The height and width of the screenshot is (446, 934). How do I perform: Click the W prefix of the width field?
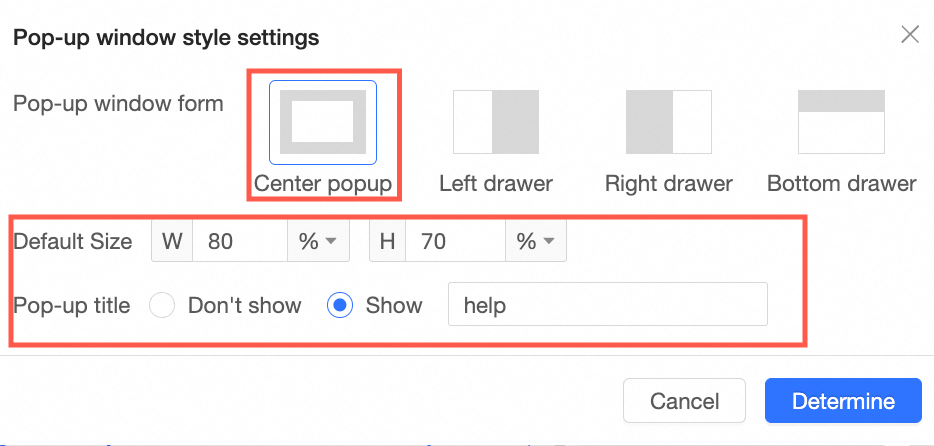172,241
